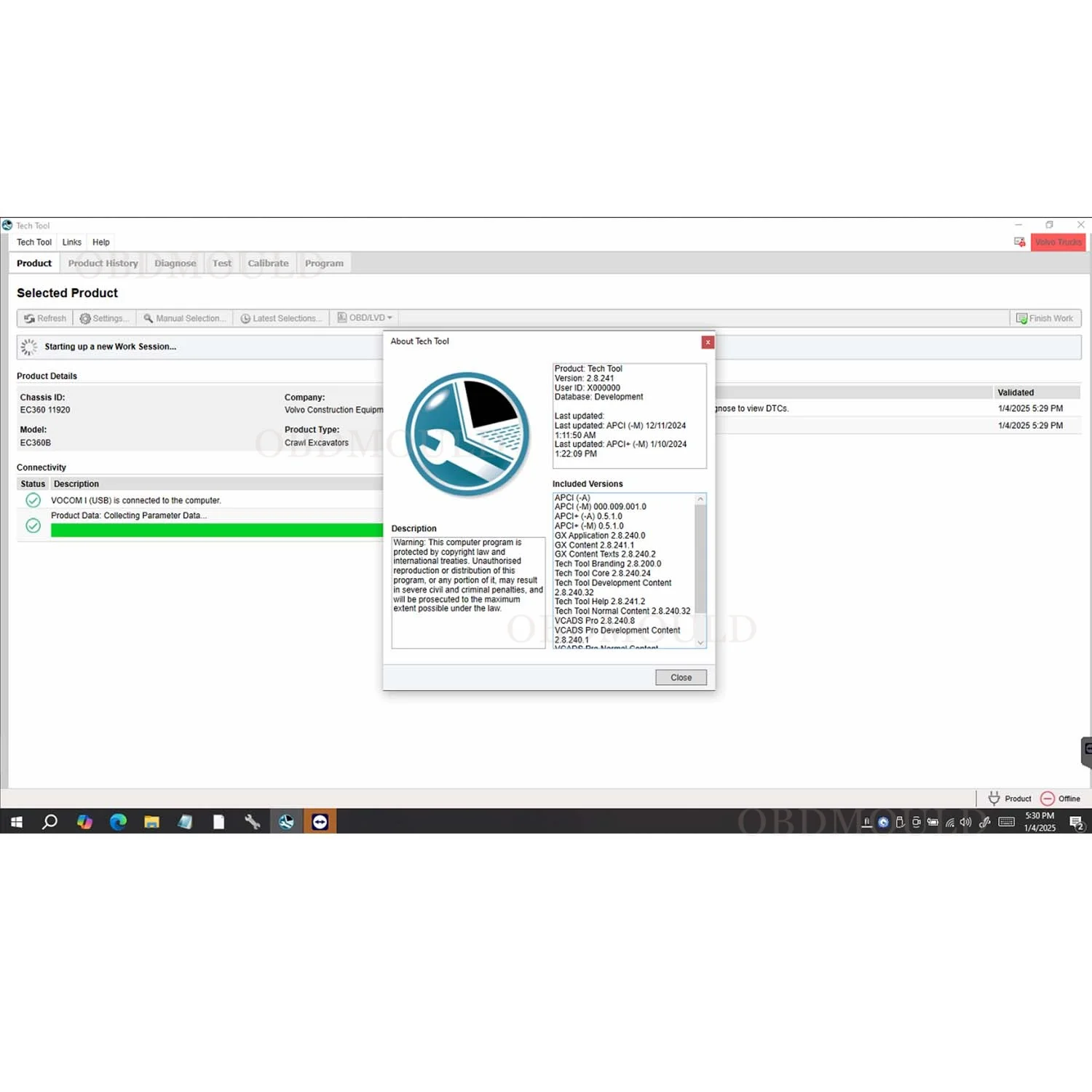Select 'Tech Tool Core 2.8.240.24' in versions list
The height and width of the screenshot is (1092, 1092).
click(x=603, y=574)
